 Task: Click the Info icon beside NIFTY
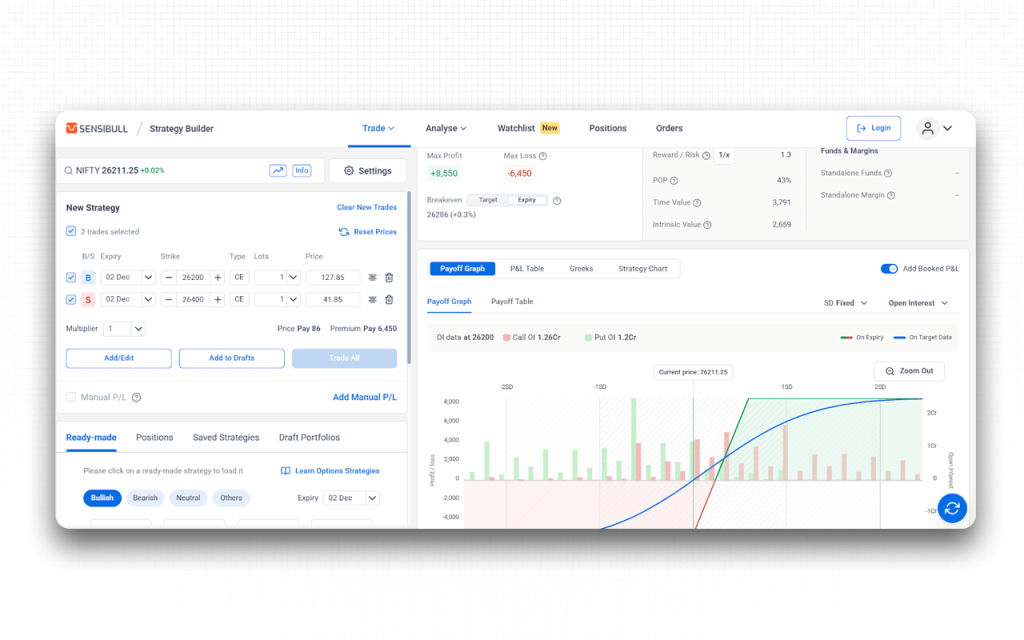302,170
